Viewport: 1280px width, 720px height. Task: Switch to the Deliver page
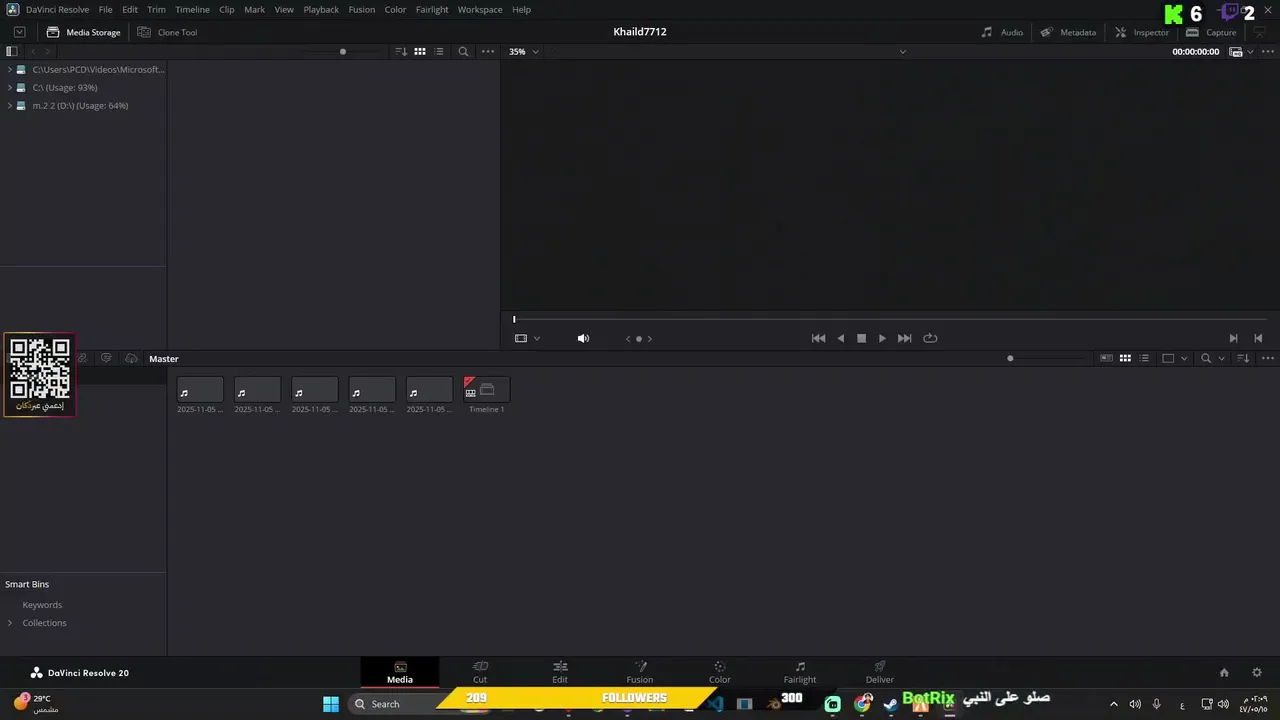click(880, 672)
